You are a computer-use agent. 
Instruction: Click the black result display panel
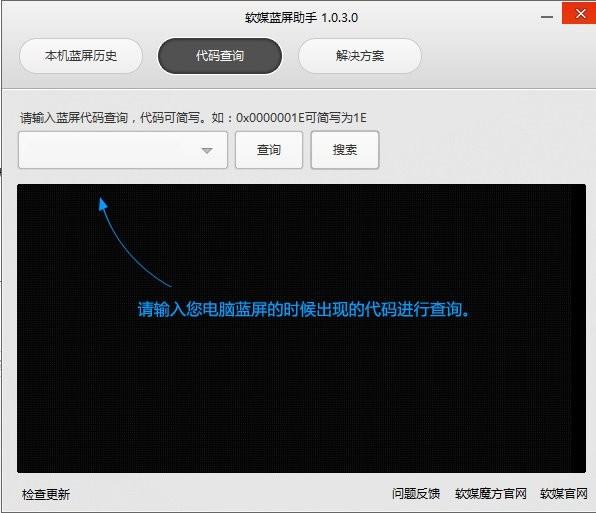(301, 329)
